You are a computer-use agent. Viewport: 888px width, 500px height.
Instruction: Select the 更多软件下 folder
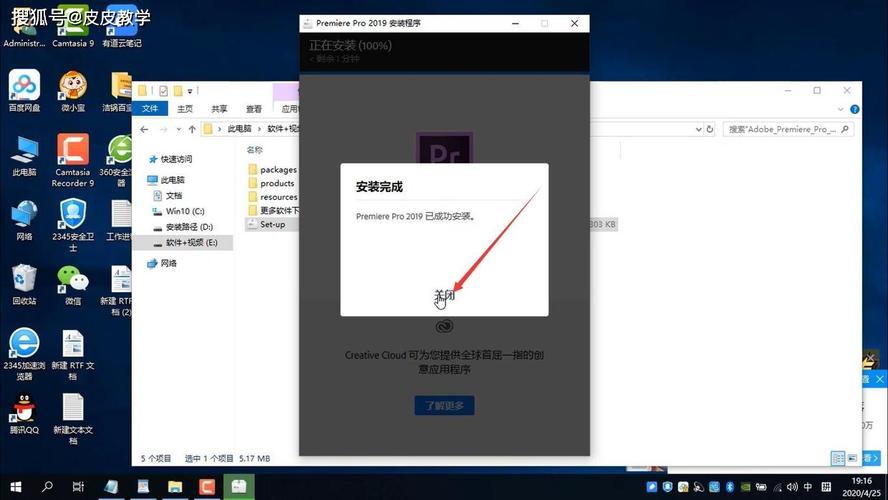click(x=273, y=211)
